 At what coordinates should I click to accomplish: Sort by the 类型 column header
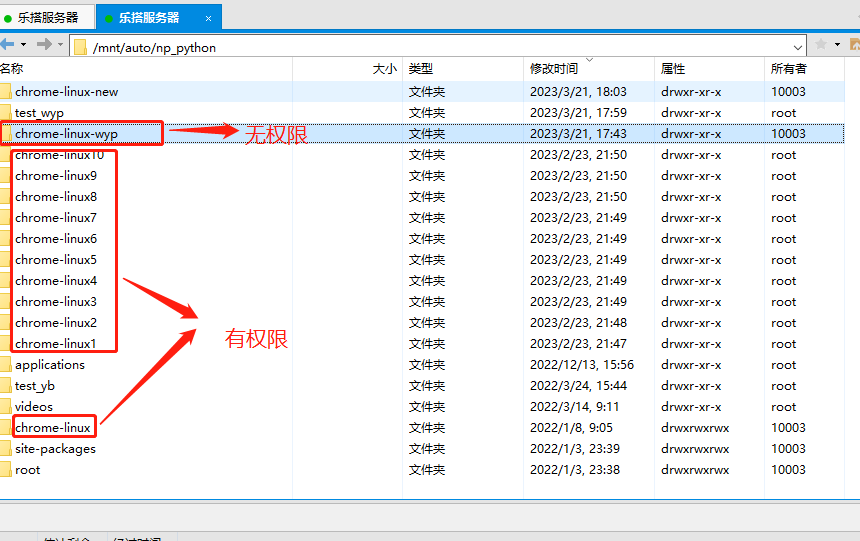point(463,69)
